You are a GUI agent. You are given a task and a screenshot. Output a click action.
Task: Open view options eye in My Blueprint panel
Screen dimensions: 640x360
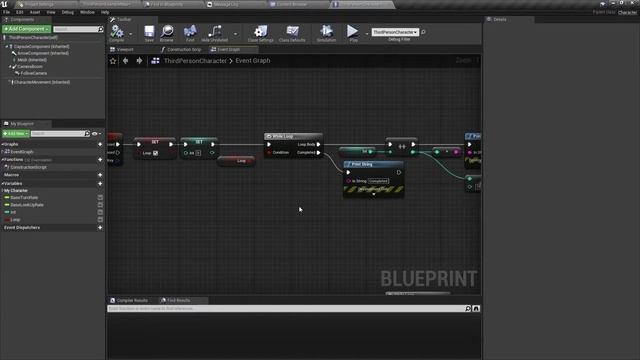96,133
